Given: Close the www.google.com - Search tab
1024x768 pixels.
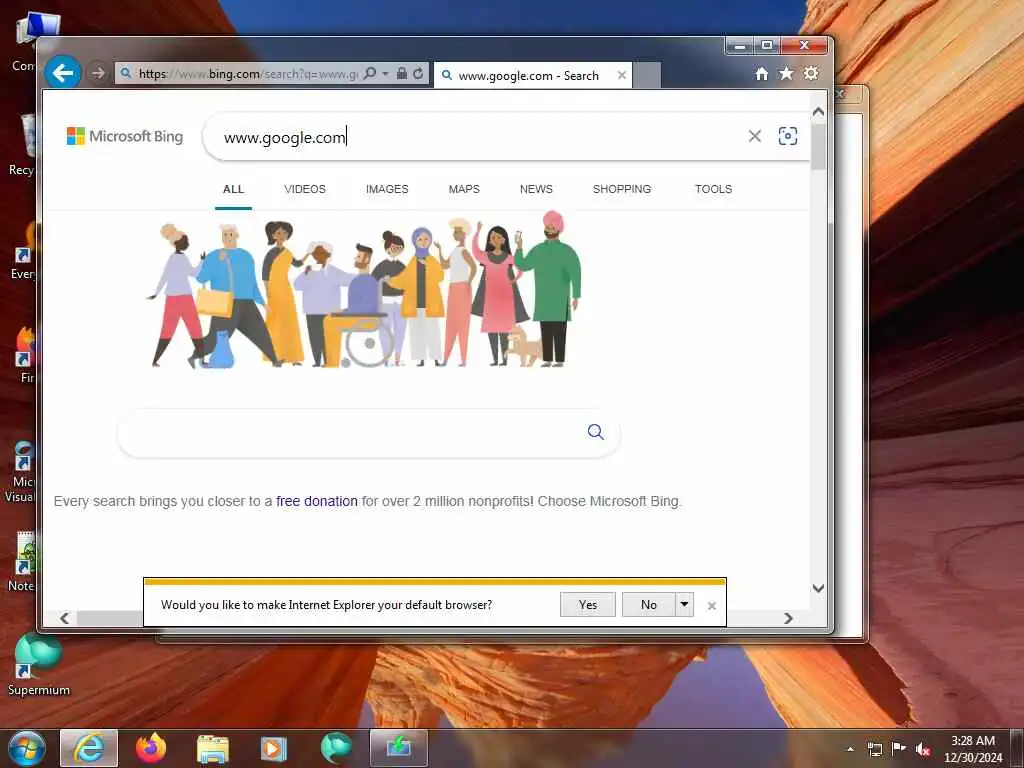Looking at the screenshot, I should [x=622, y=75].
